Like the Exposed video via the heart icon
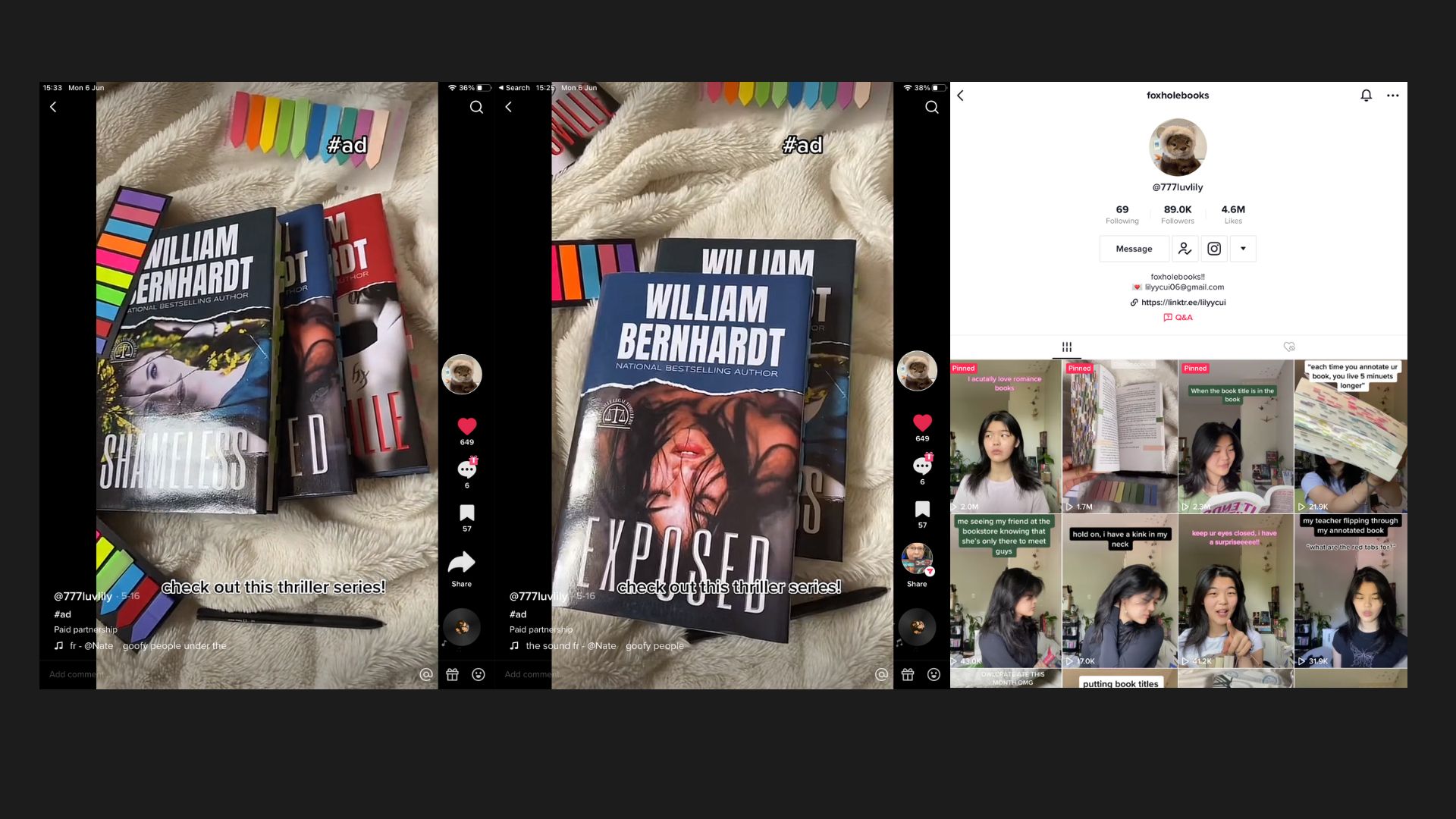Image resolution: width=1456 pixels, height=819 pixels. point(922,422)
